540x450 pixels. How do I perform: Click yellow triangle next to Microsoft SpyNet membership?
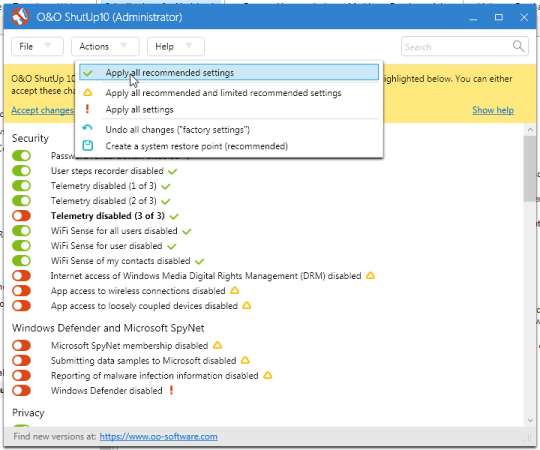click(x=217, y=345)
